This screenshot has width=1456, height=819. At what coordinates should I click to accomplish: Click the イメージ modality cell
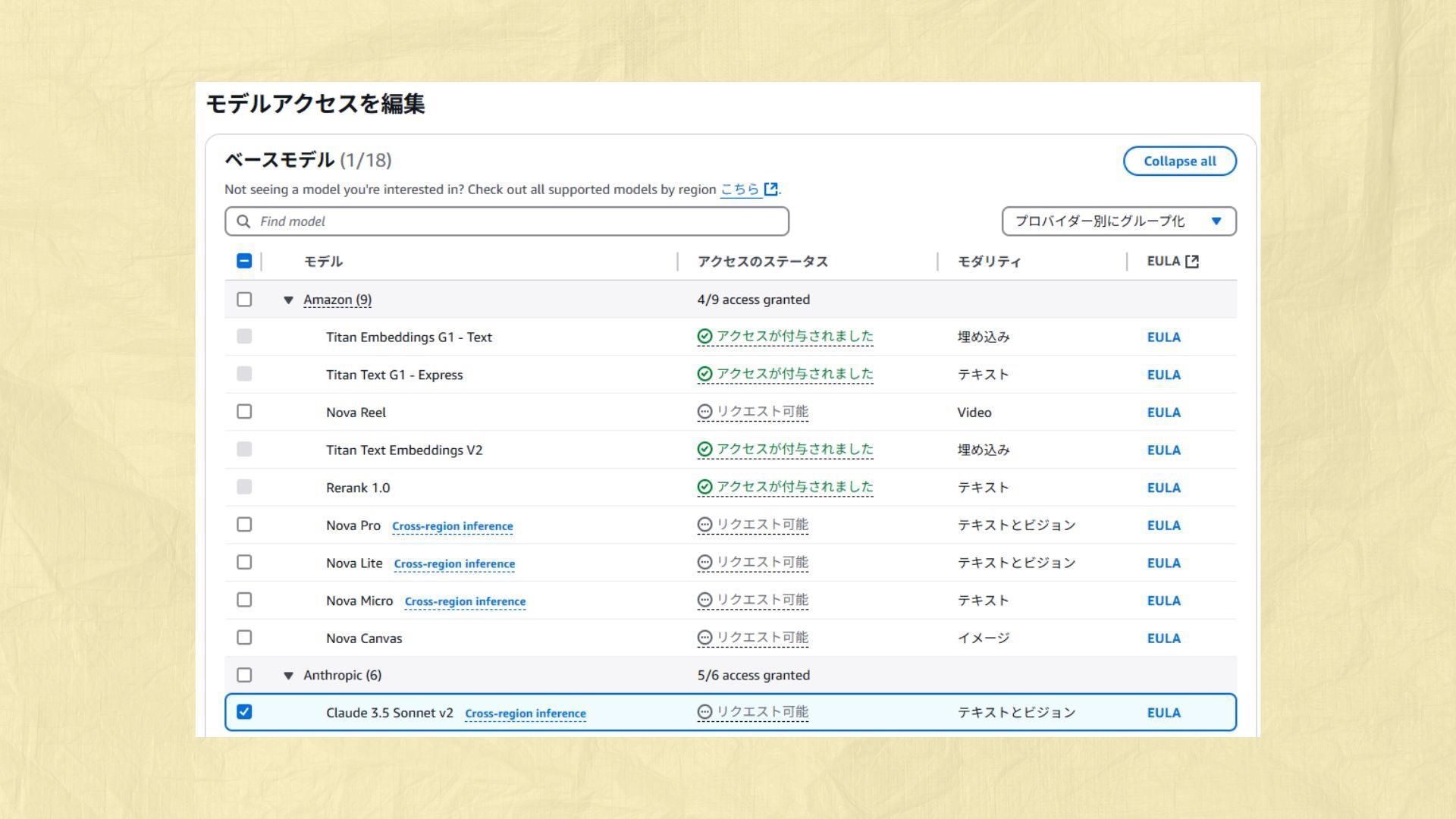pyautogui.click(x=984, y=639)
